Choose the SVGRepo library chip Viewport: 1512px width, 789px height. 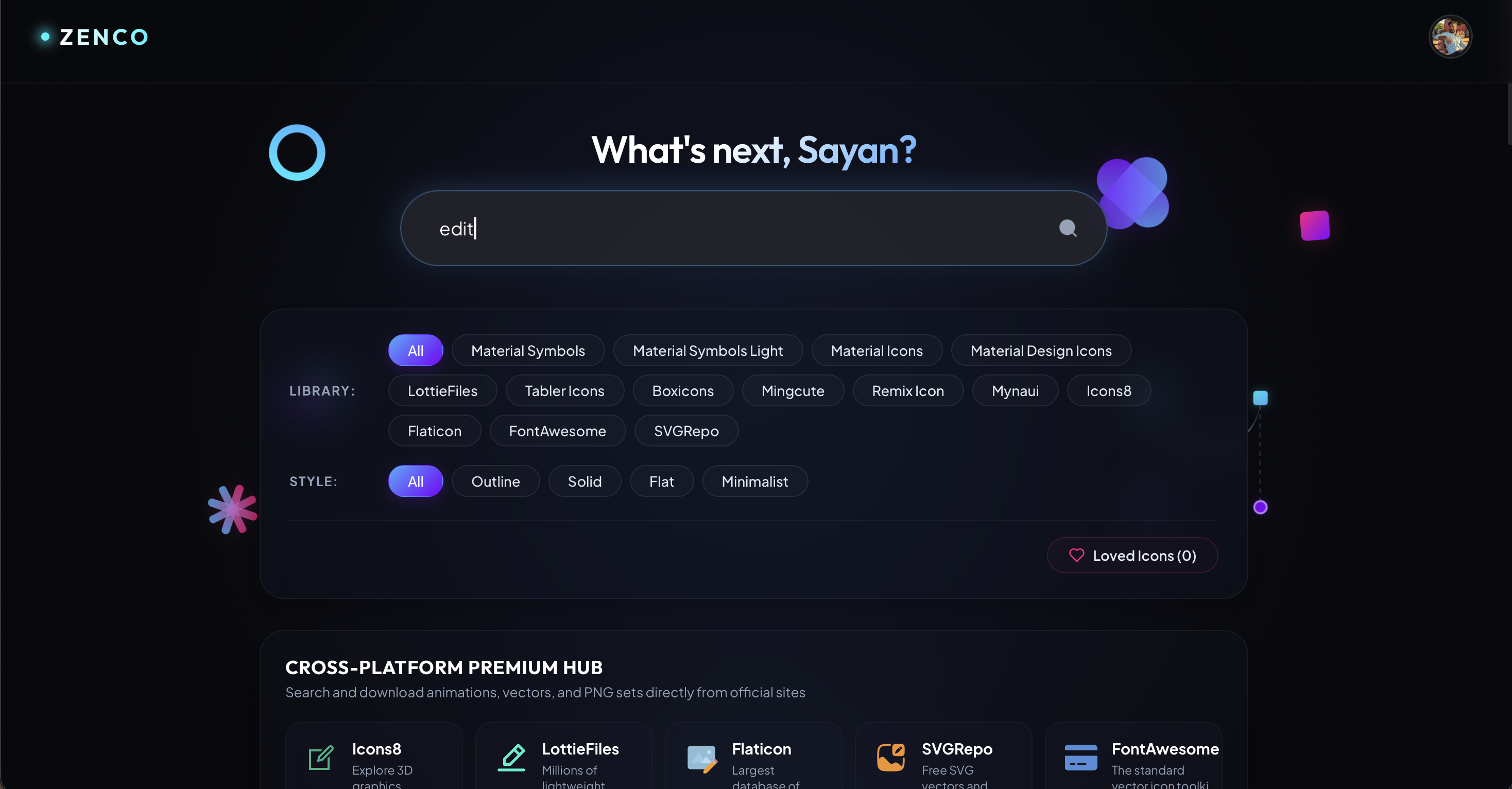click(686, 431)
